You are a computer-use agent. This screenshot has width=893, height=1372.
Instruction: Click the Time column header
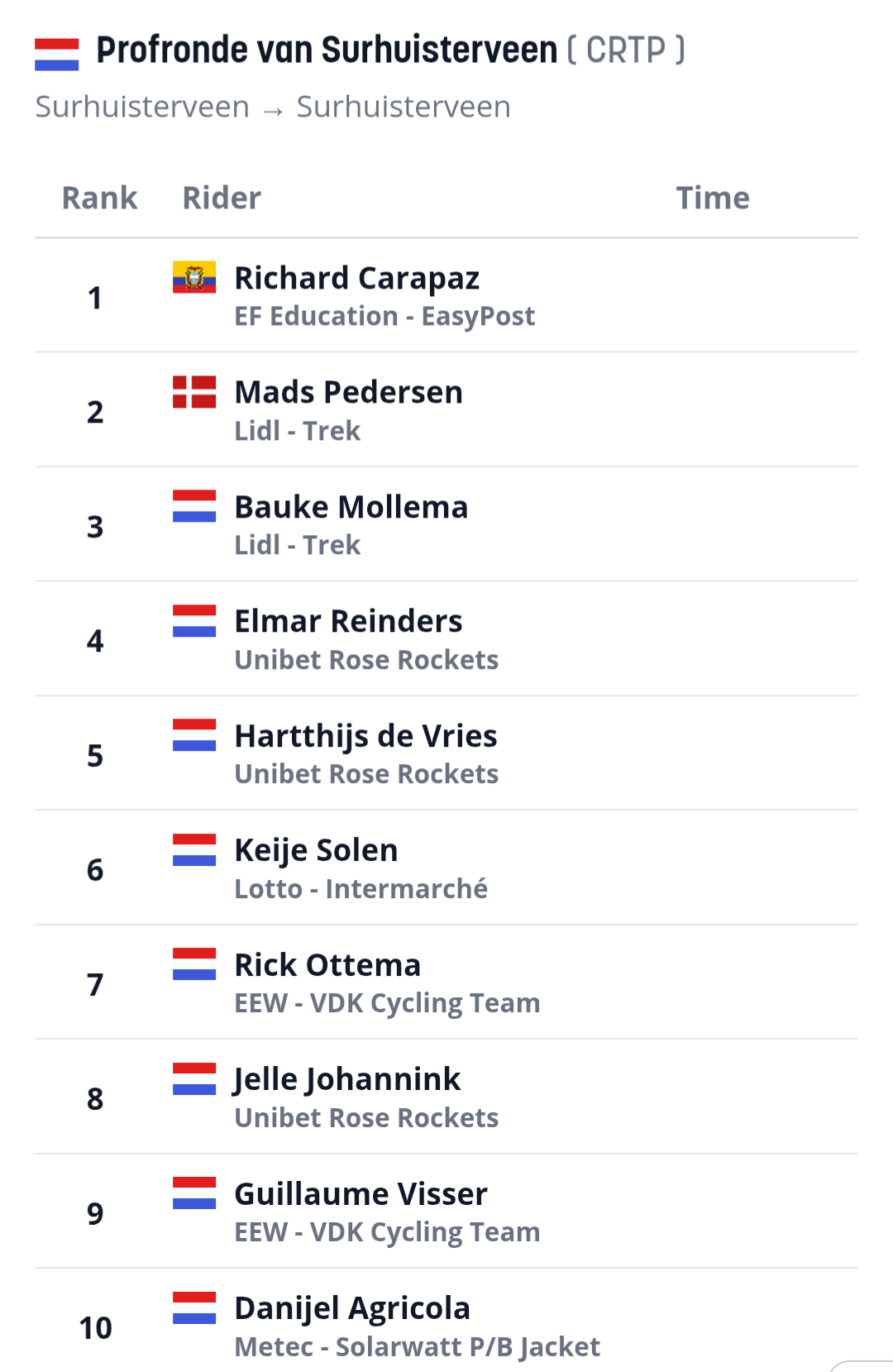[x=713, y=198]
